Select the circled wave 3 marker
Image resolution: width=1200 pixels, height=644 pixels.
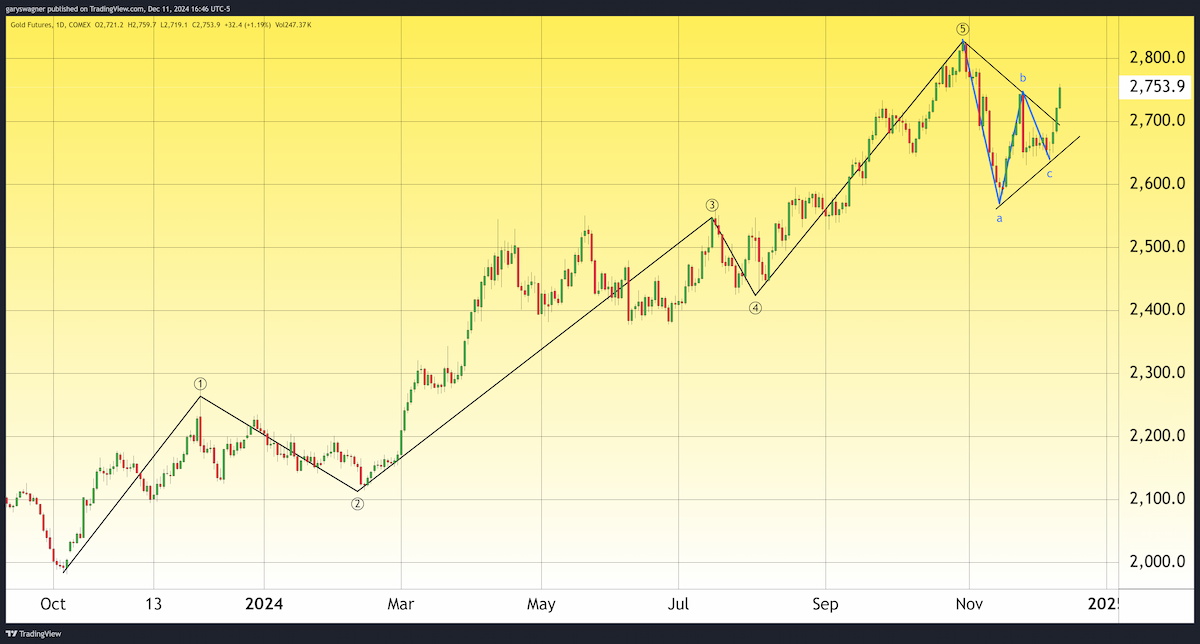(x=712, y=205)
